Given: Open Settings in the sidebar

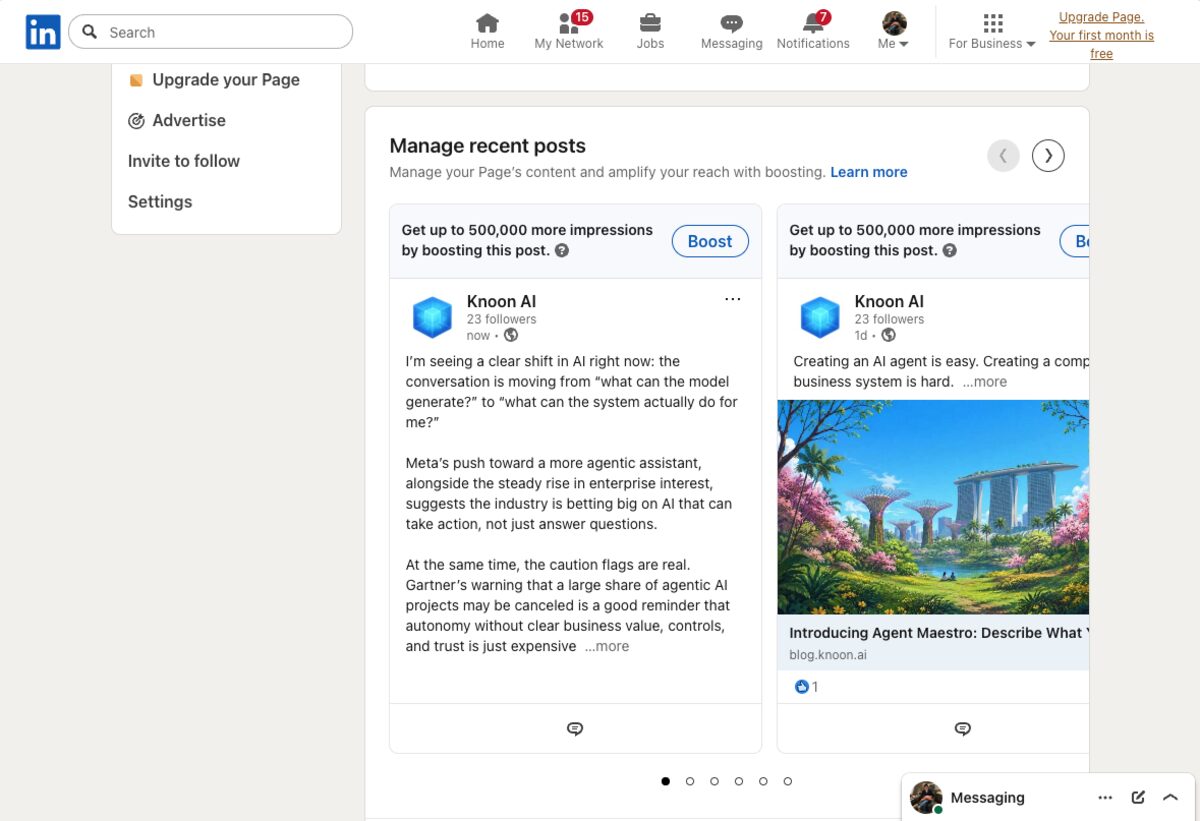Looking at the screenshot, I should click(x=160, y=202).
